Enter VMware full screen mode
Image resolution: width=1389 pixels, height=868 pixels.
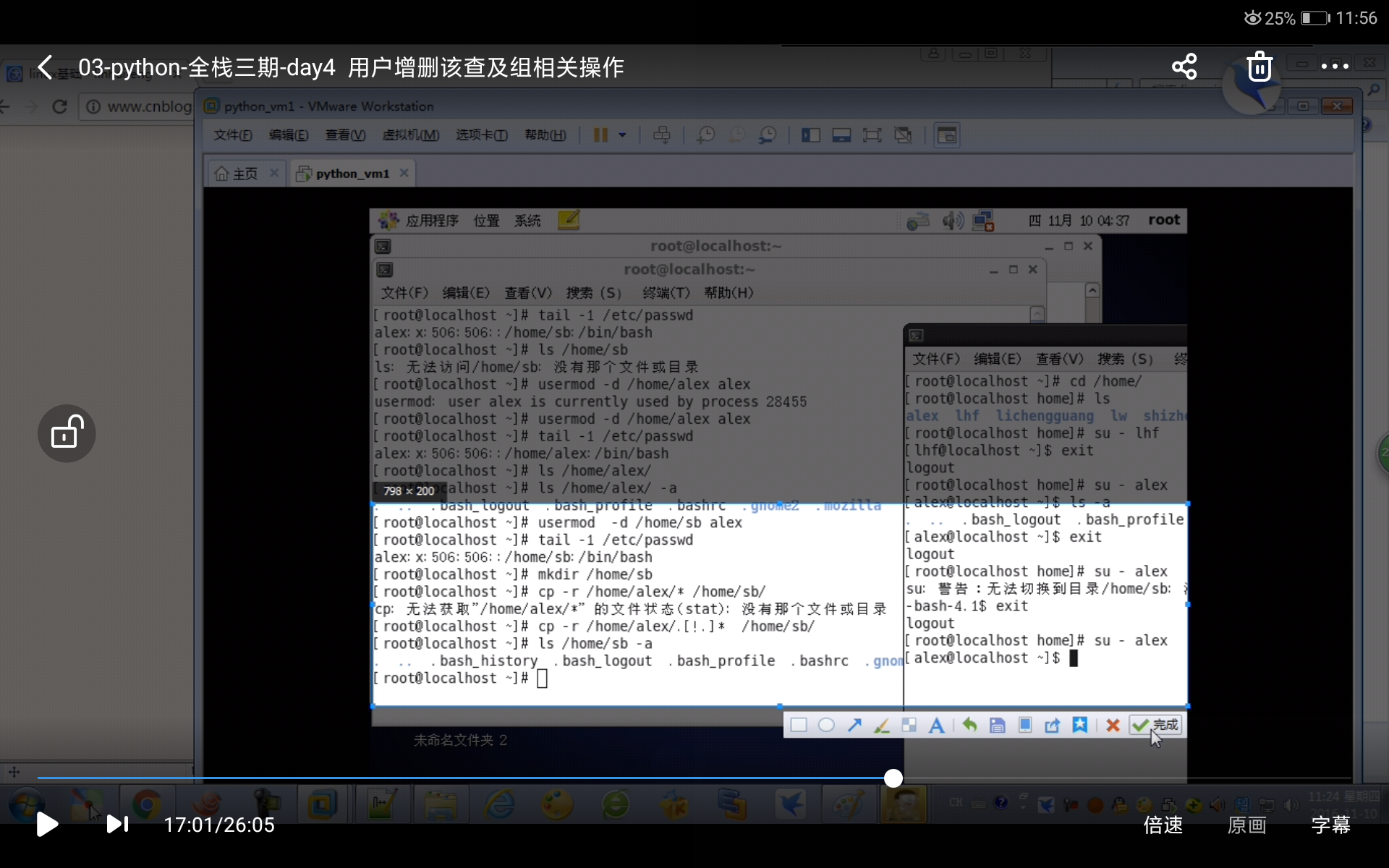click(872, 135)
